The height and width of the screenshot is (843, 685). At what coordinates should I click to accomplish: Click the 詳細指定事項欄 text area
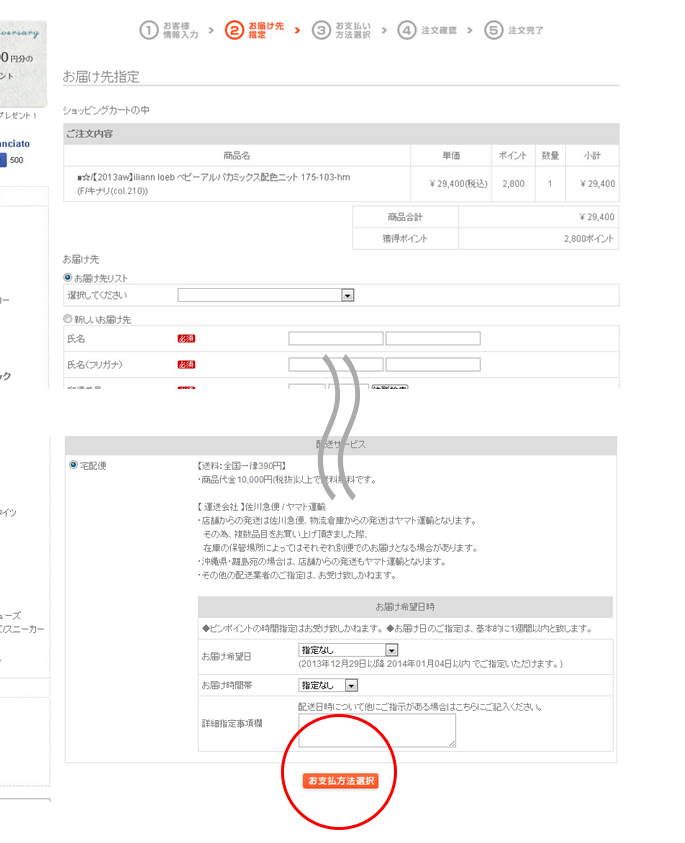click(377, 730)
